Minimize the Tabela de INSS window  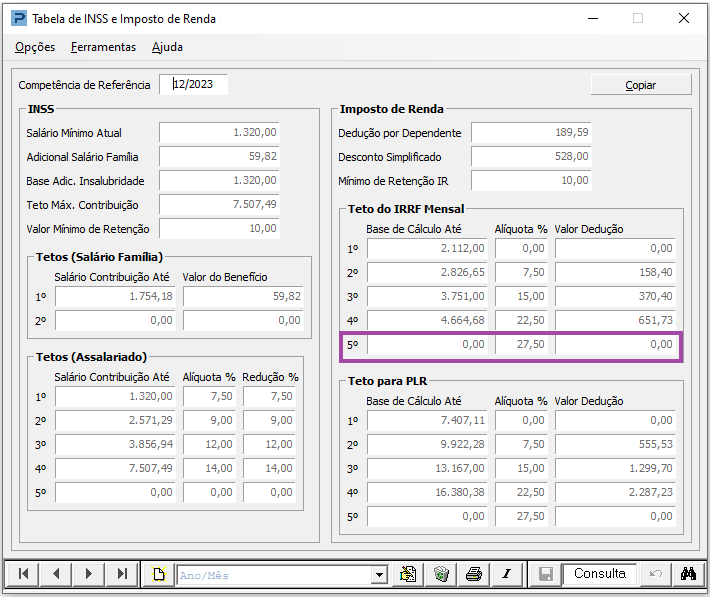point(593,19)
